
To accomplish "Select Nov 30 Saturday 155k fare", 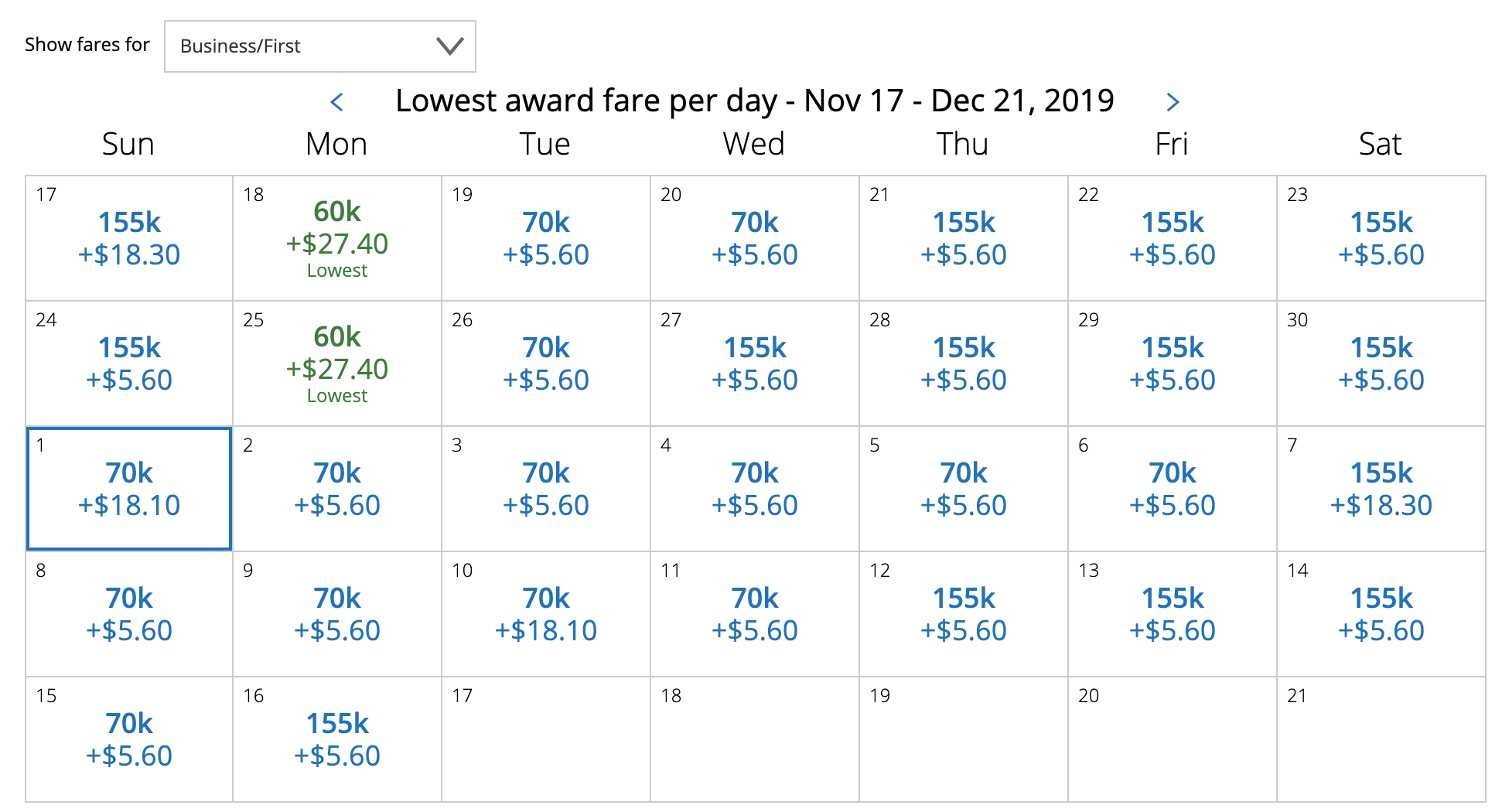I will point(1381,363).
